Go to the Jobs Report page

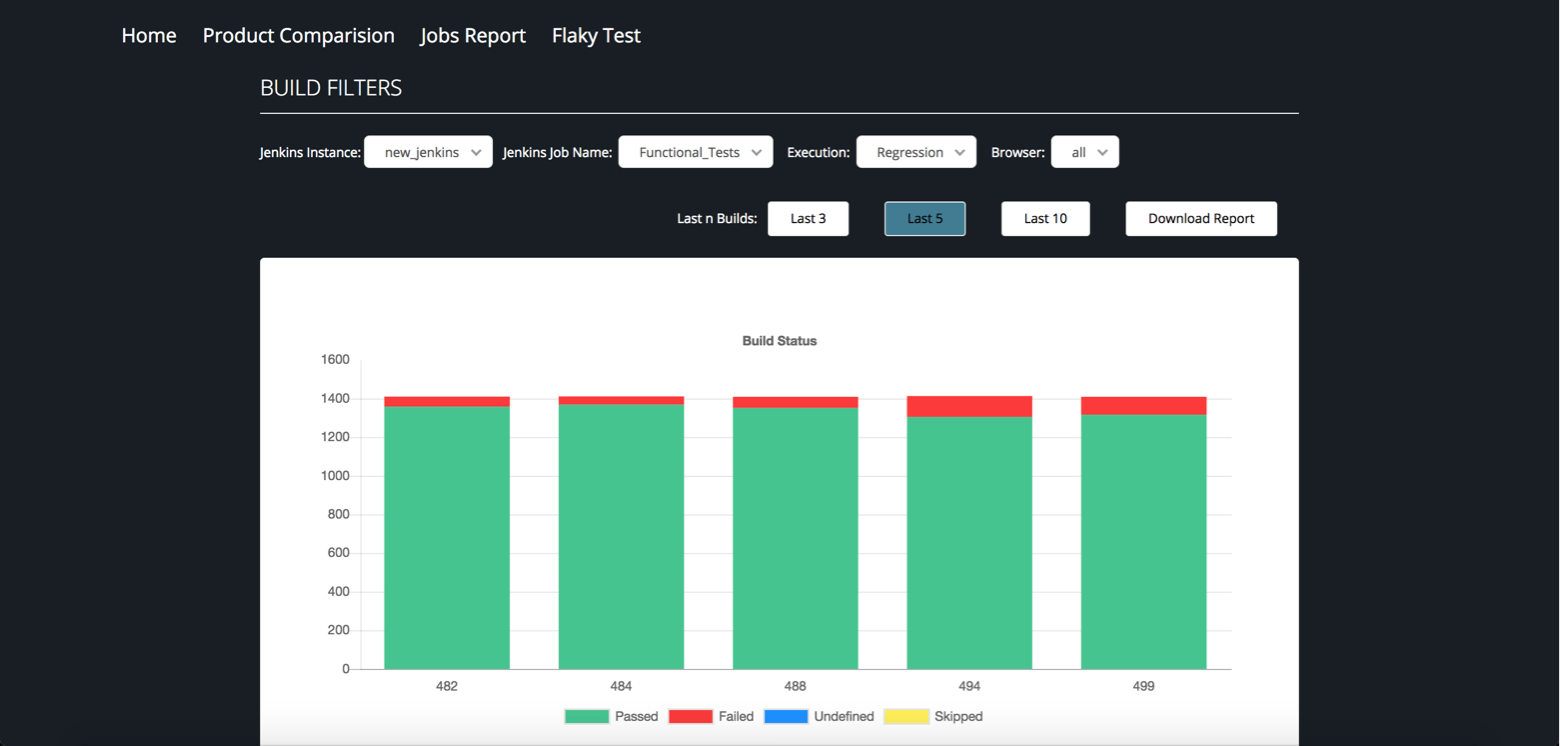472,35
